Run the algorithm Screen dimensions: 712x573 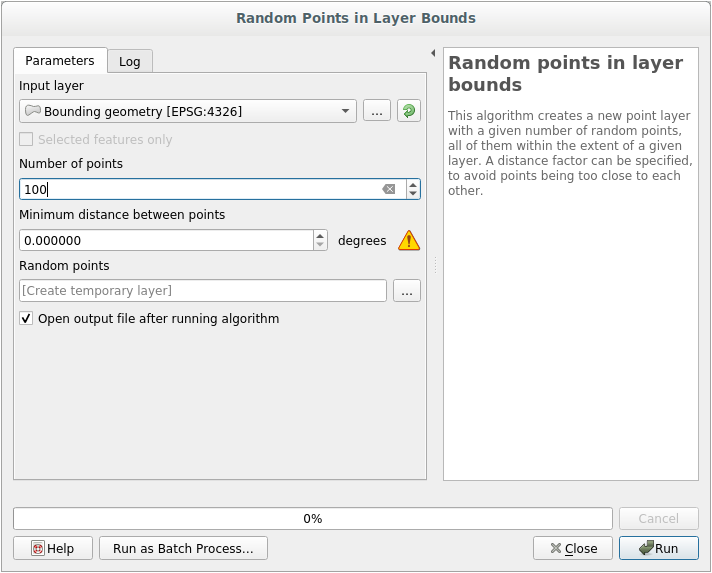pyautogui.click(x=658, y=548)
